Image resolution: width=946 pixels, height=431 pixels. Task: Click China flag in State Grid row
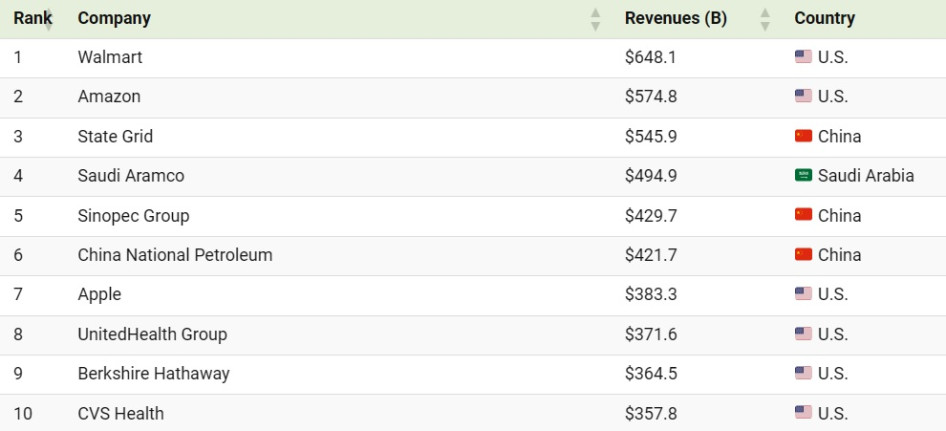coord(803,136)
